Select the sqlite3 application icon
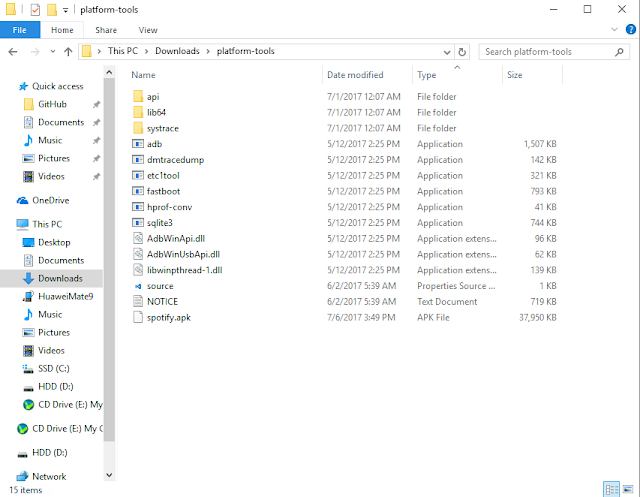Viewport: 640px width, 497px height. [x=138, y=223]
